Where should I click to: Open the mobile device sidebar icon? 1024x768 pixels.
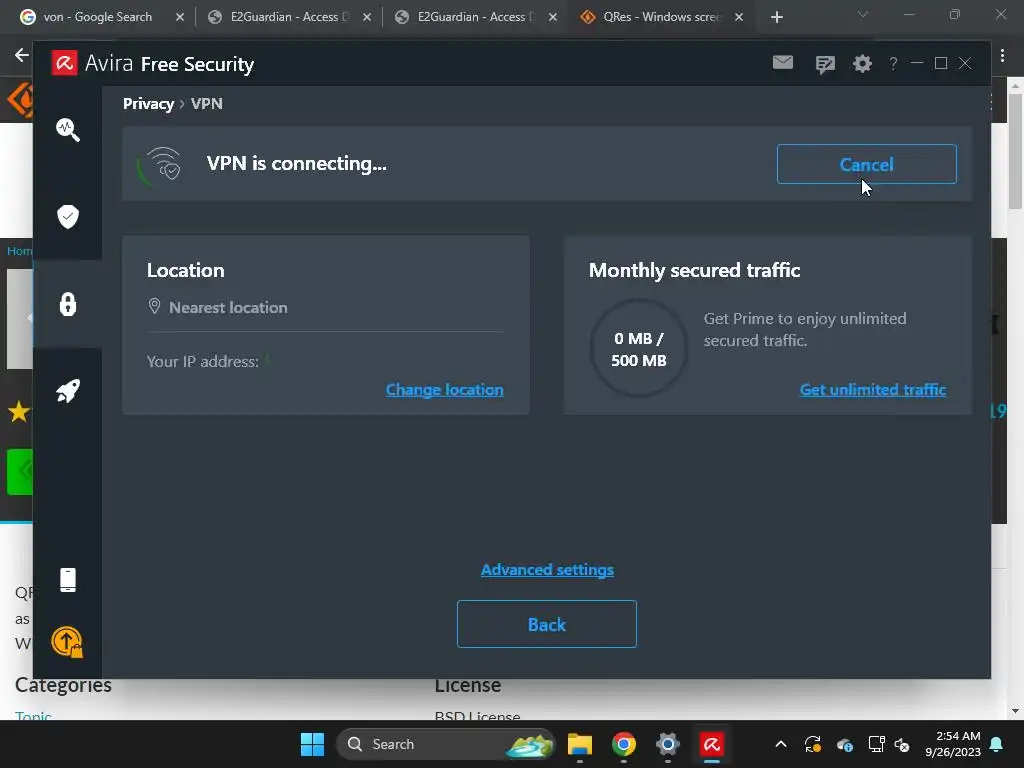click(x=68, y=580)
